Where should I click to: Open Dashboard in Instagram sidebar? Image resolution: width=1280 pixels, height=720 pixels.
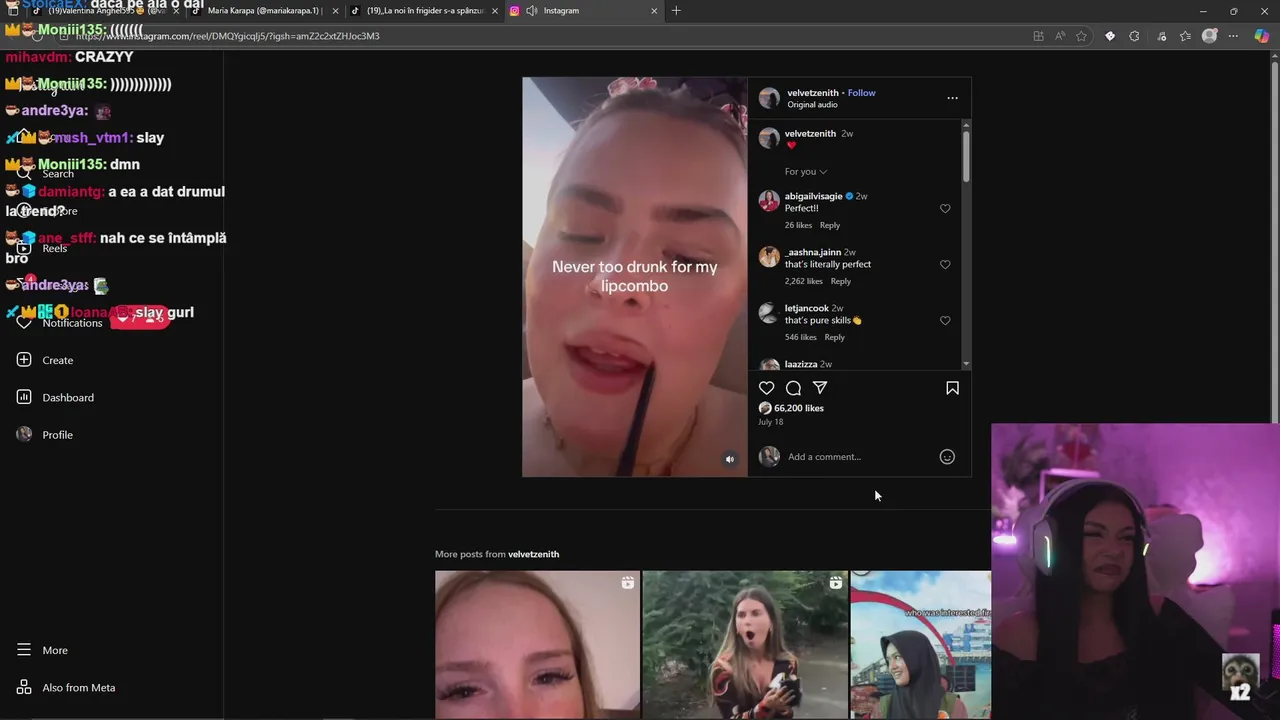(55, 397)
